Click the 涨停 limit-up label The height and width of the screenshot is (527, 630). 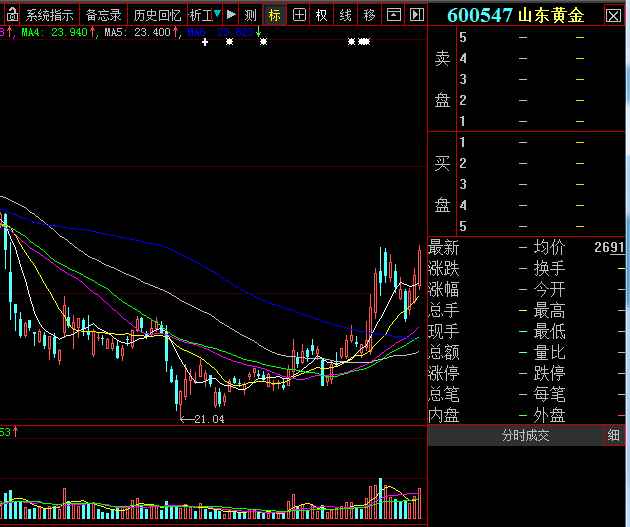click(x=444, y=373)
